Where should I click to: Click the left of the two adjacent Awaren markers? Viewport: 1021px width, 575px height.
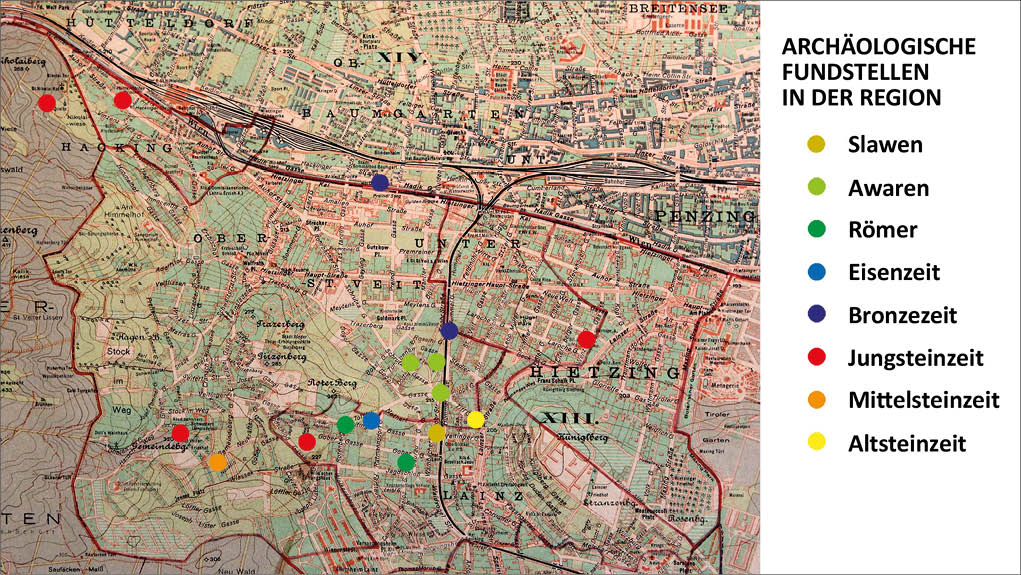pos(410,362)
